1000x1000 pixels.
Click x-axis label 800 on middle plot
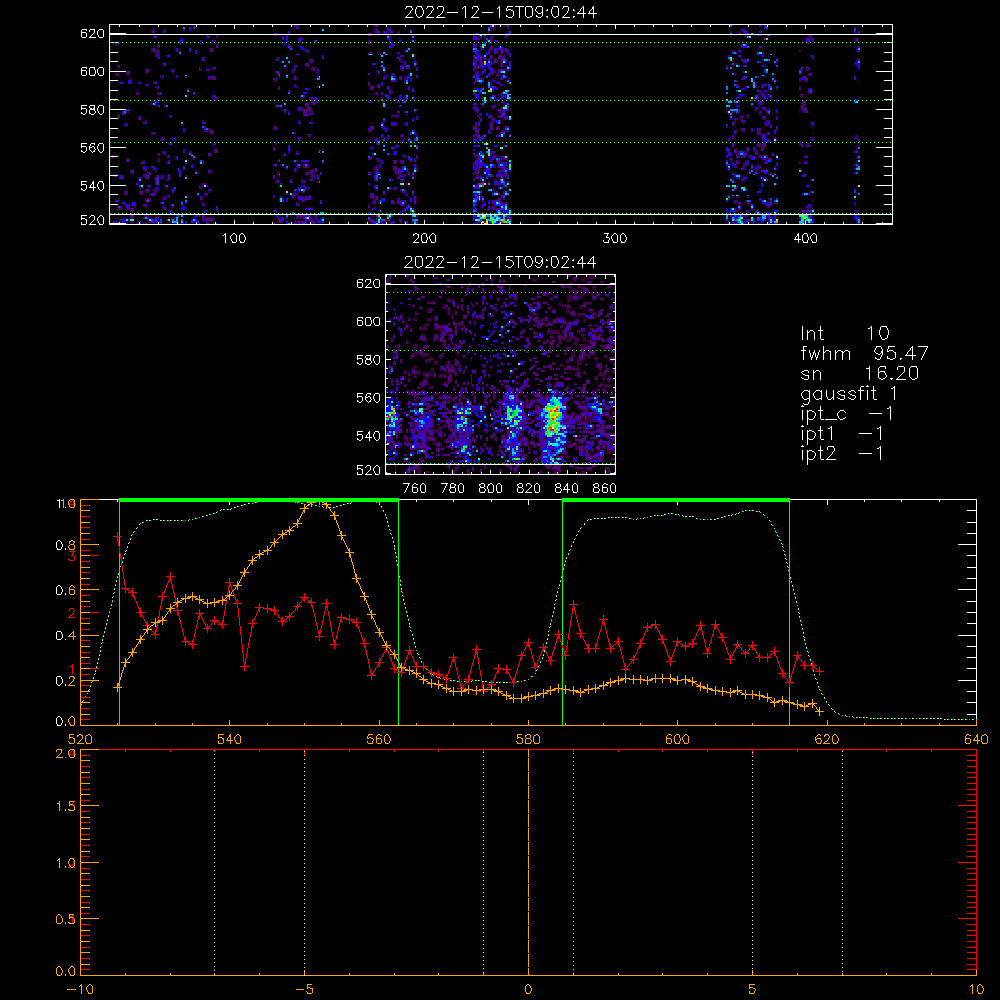pyautogui.click(x=491, y=489)
